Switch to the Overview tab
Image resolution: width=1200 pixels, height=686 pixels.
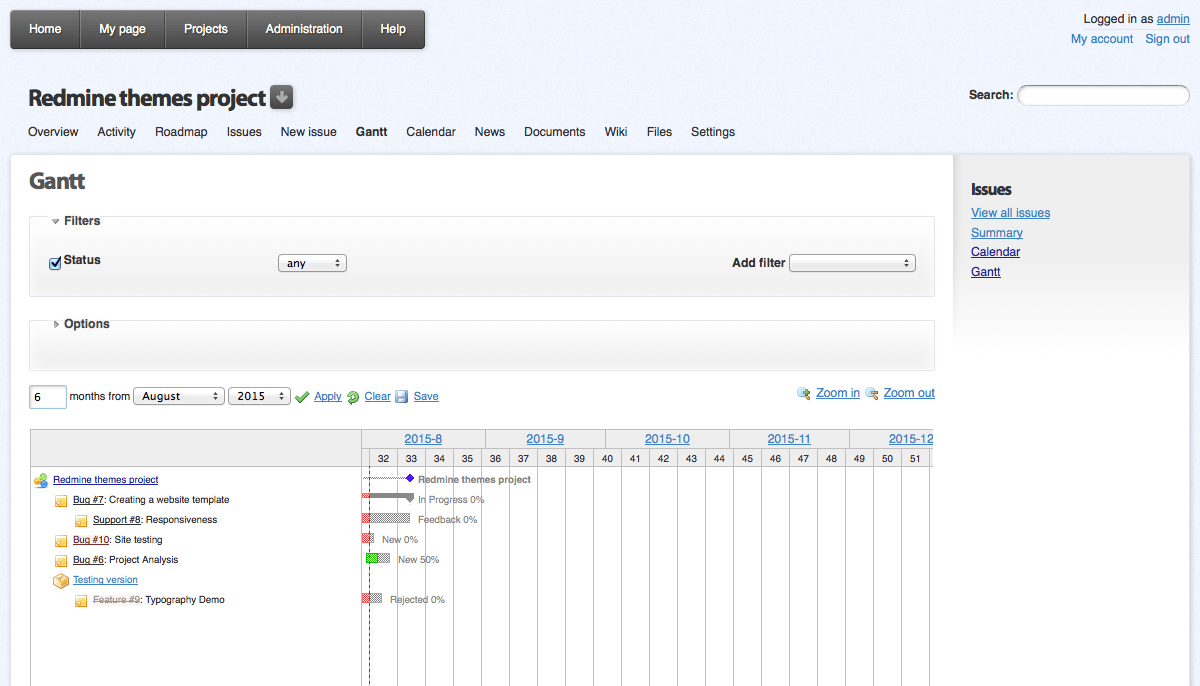(53, 132)
